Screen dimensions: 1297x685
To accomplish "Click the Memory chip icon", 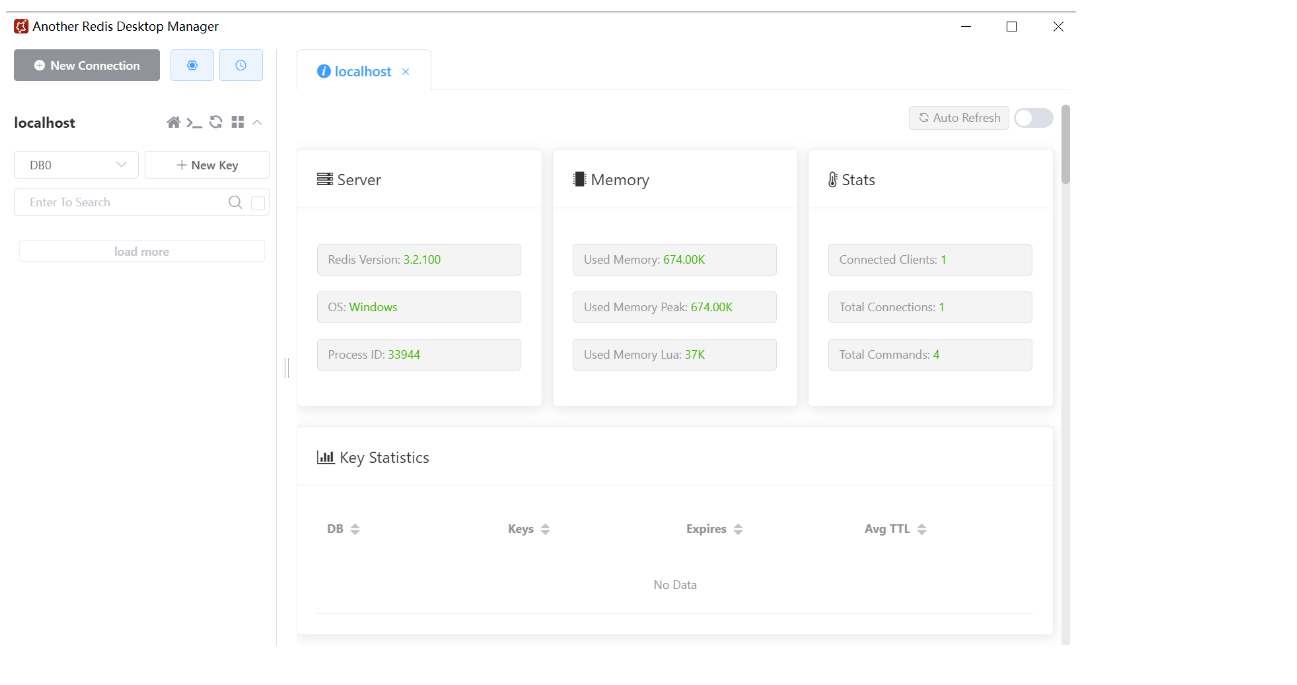I will tap(579, 180).
